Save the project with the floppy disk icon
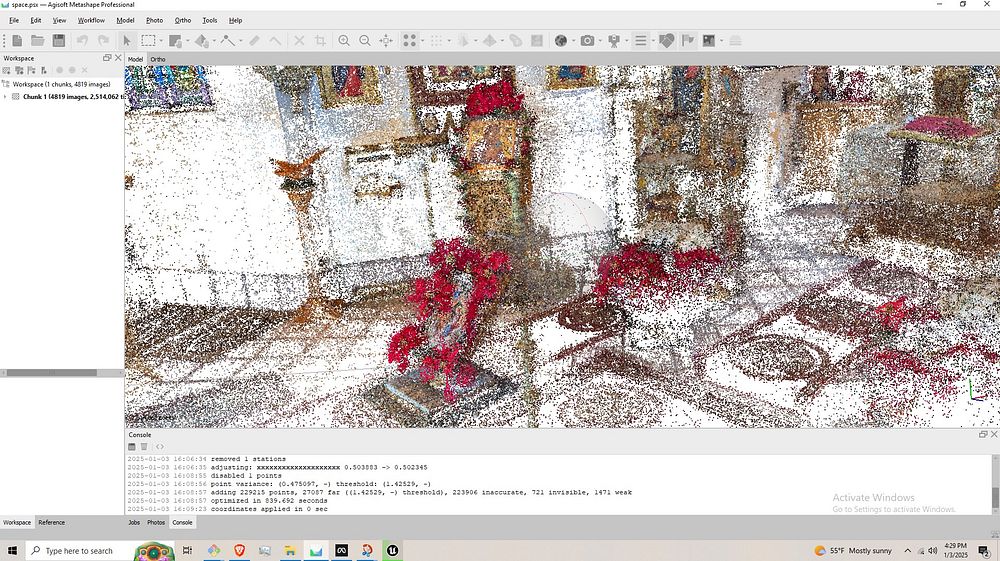Viewport: 1000px width, 561px height. click(59, 41)
